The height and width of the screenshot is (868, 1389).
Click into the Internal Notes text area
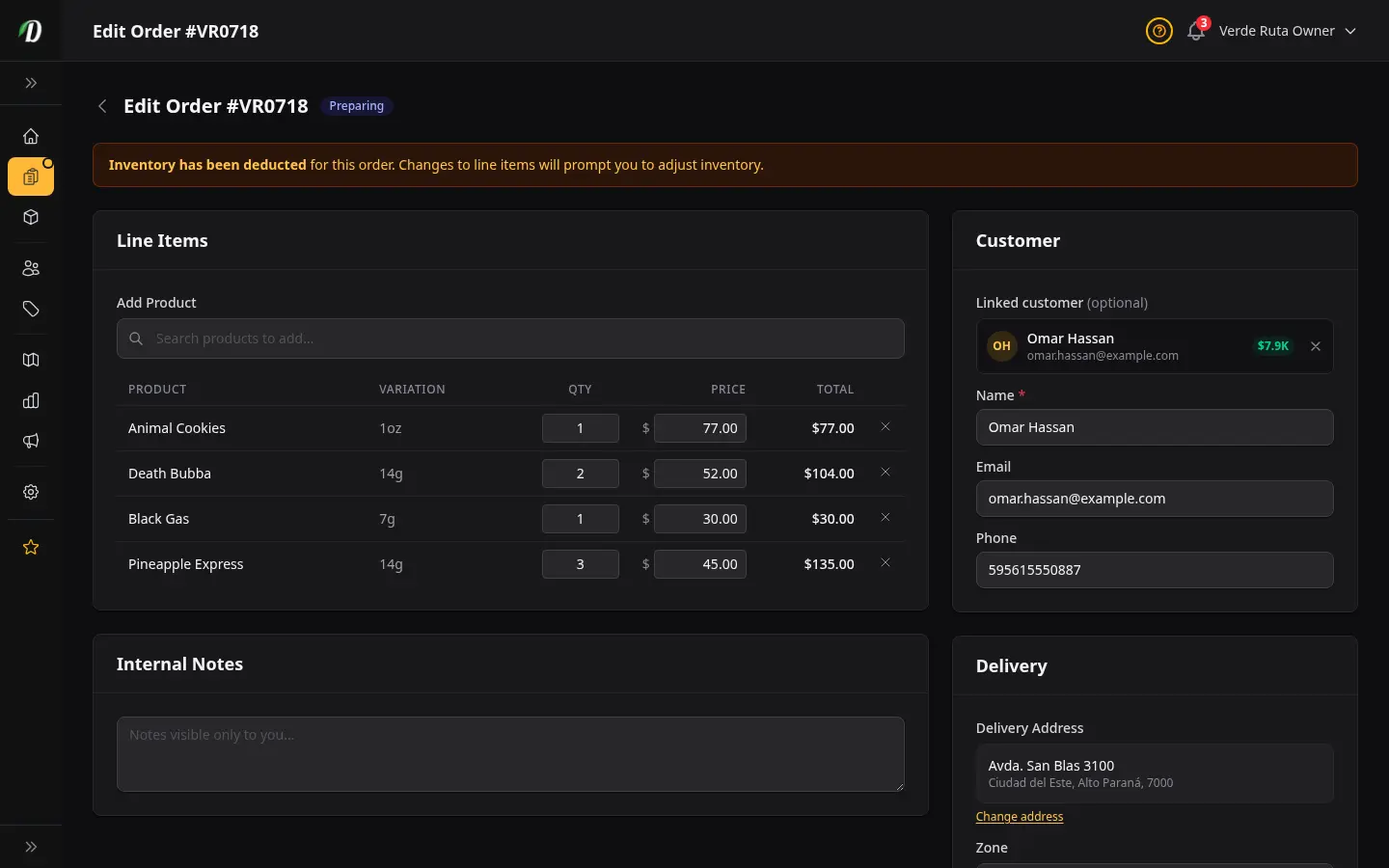510,754
